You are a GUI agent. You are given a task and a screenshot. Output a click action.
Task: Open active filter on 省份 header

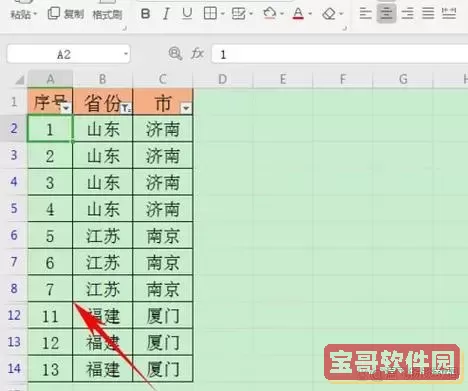[x=126, y=108]
